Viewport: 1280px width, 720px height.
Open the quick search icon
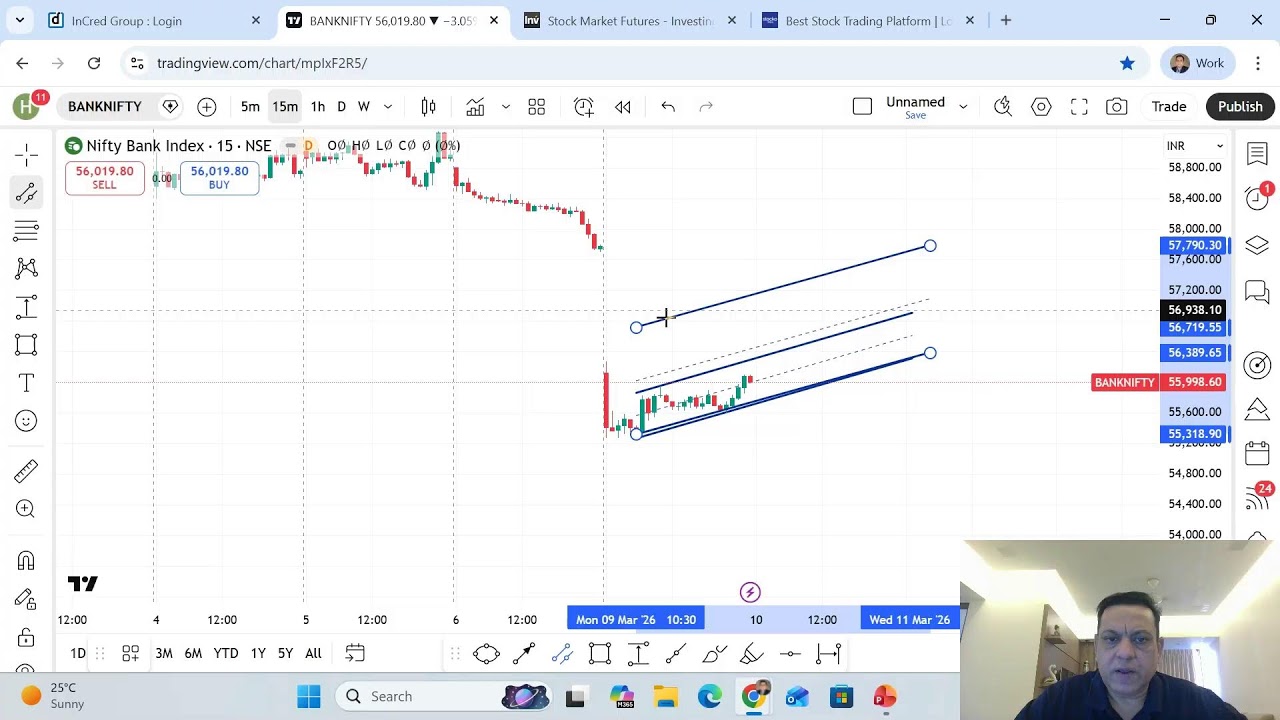coord(1003,107)
